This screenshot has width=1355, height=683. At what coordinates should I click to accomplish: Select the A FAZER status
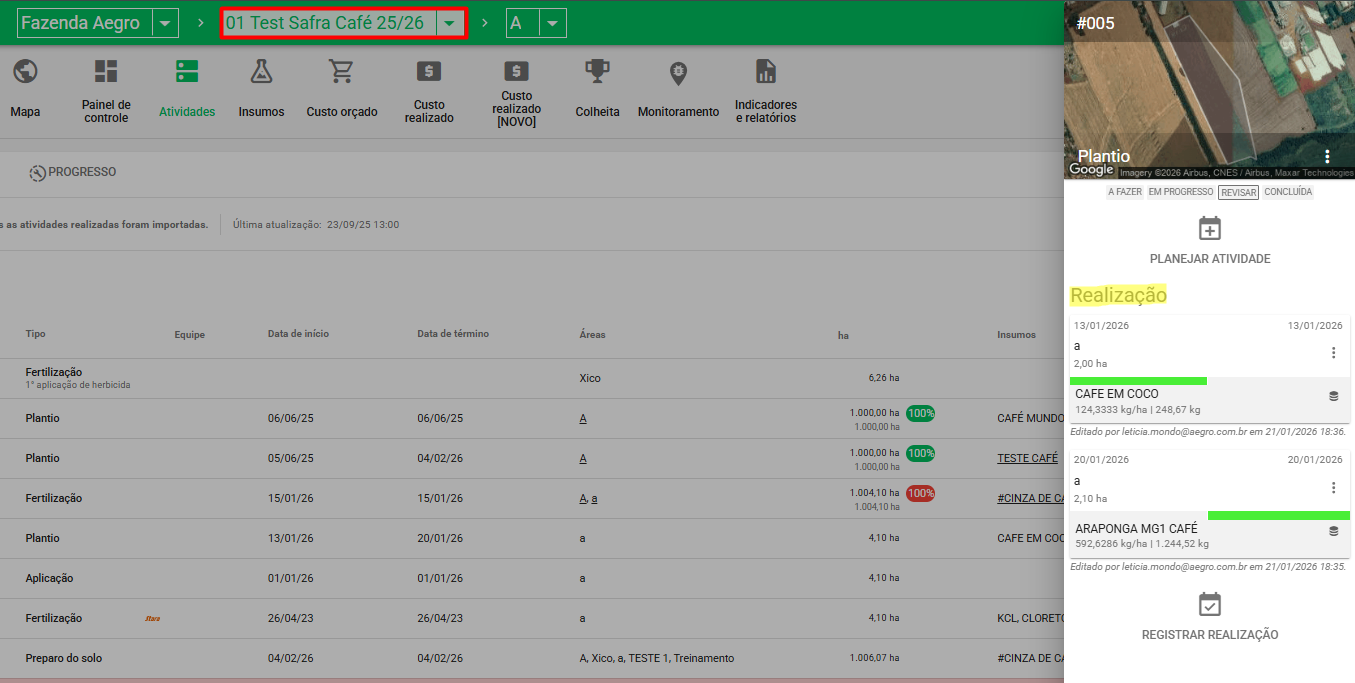click(x=1124, y=192)
